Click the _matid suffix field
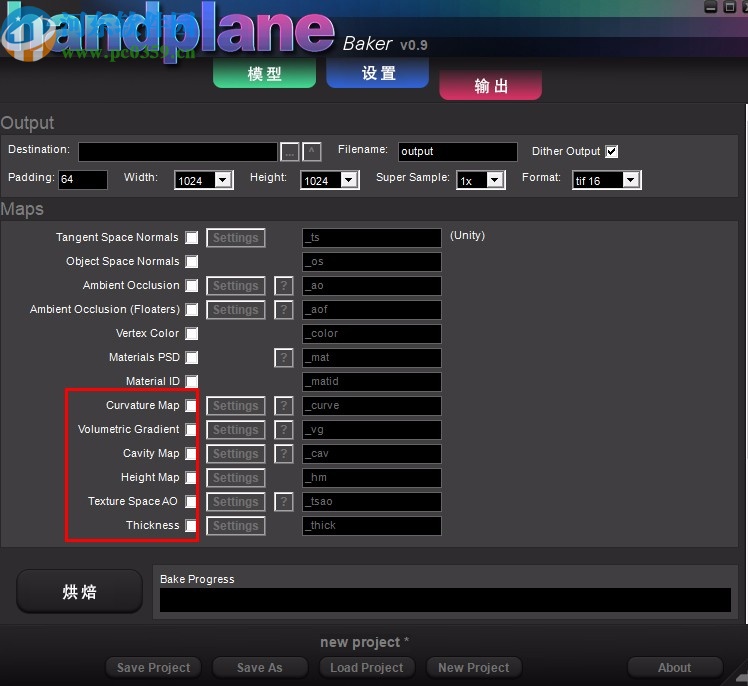Image resolution: width=748 pixels, height=686 pixels. coord(372,382)
